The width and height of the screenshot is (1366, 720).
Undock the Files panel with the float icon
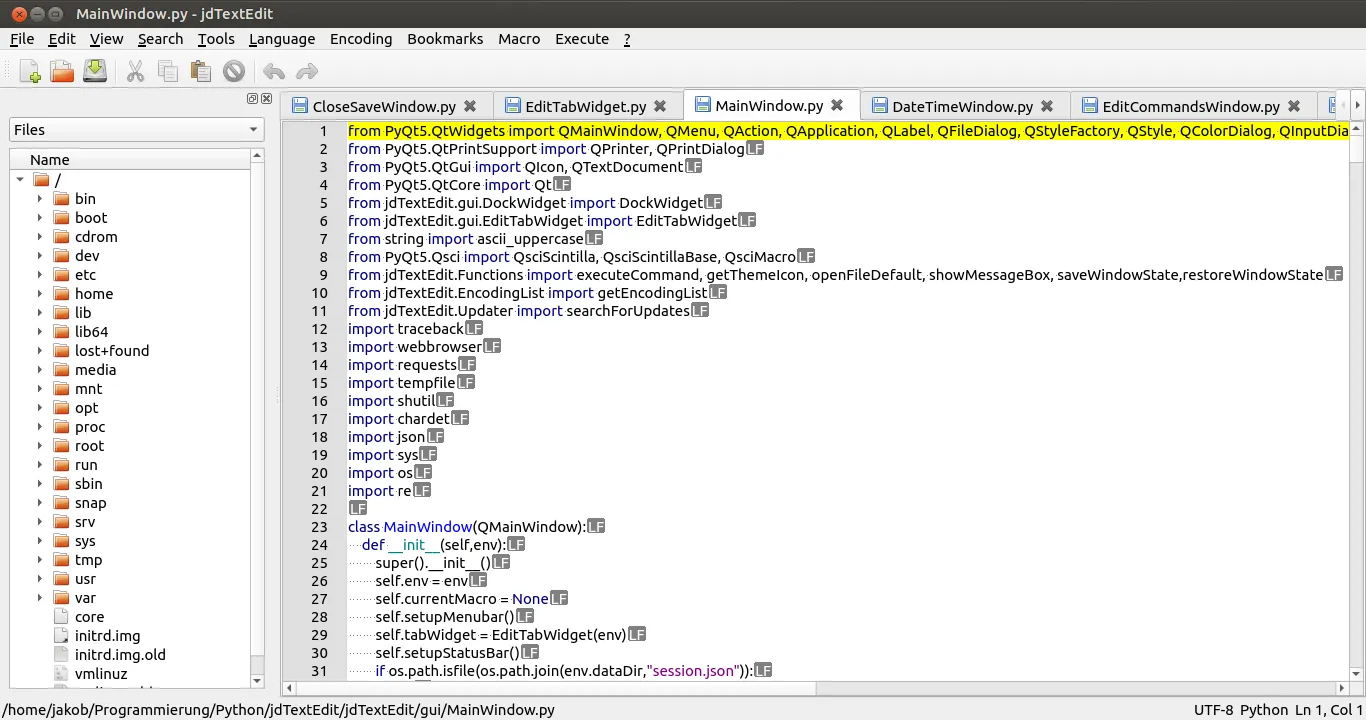tap(252, 98)
